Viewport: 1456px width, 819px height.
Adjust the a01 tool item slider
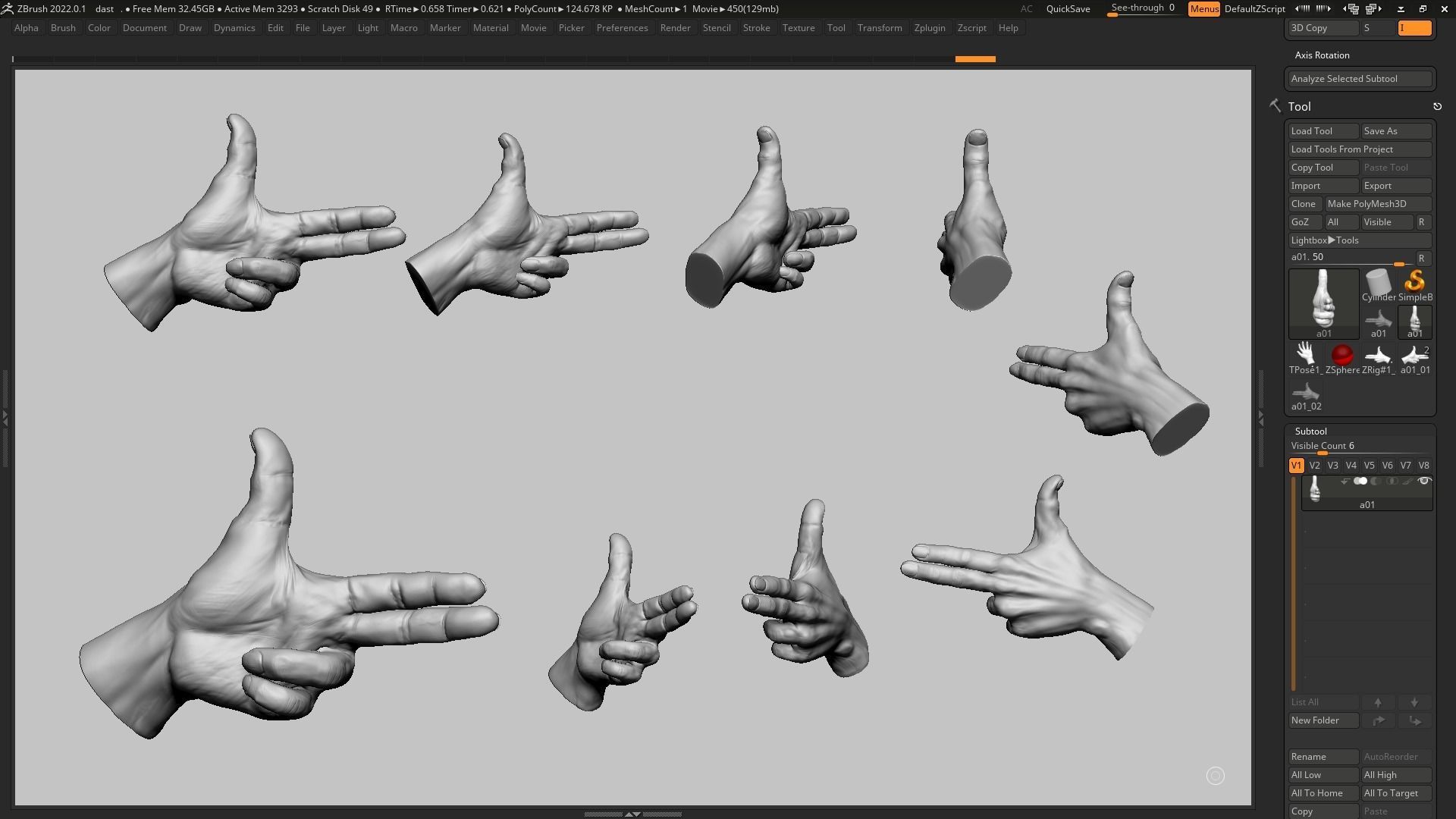[1350, 259]
